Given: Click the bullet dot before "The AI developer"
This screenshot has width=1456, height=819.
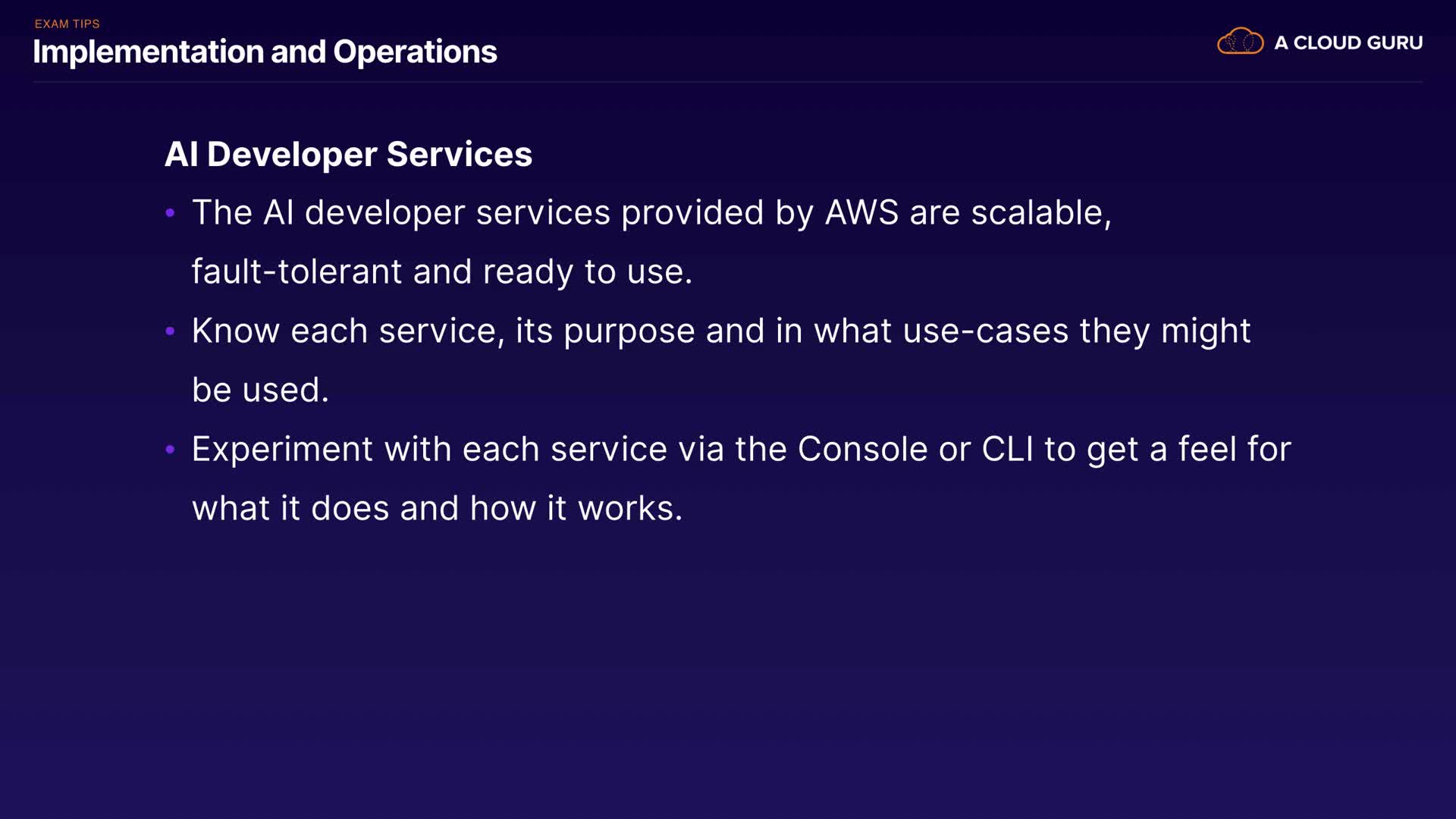Looking at the screenshot, I should (x=171, y=213).
